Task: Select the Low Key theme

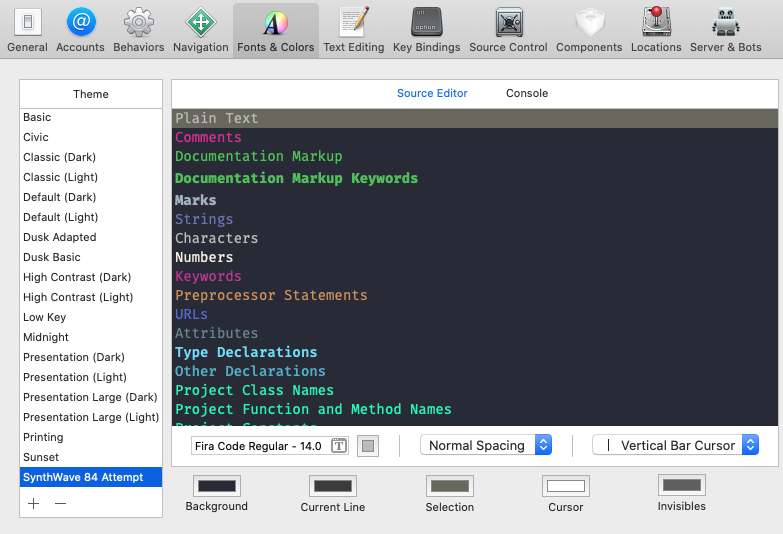Action: pos(91,317)
